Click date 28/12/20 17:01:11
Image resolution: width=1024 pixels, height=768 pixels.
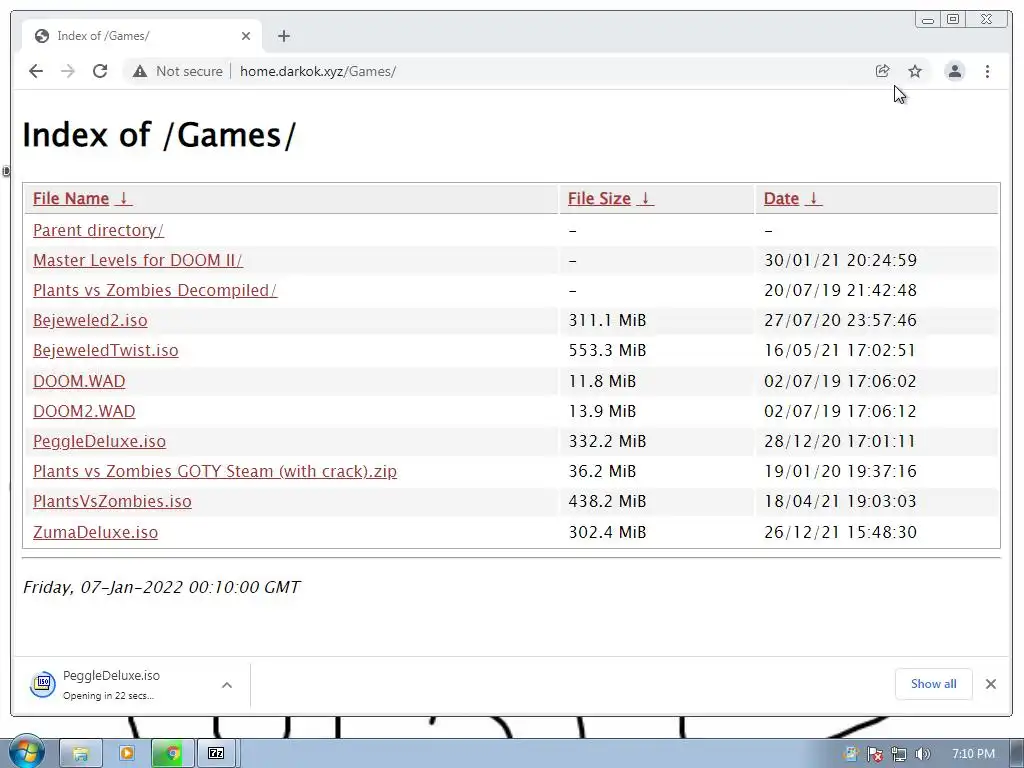[840, 441]
